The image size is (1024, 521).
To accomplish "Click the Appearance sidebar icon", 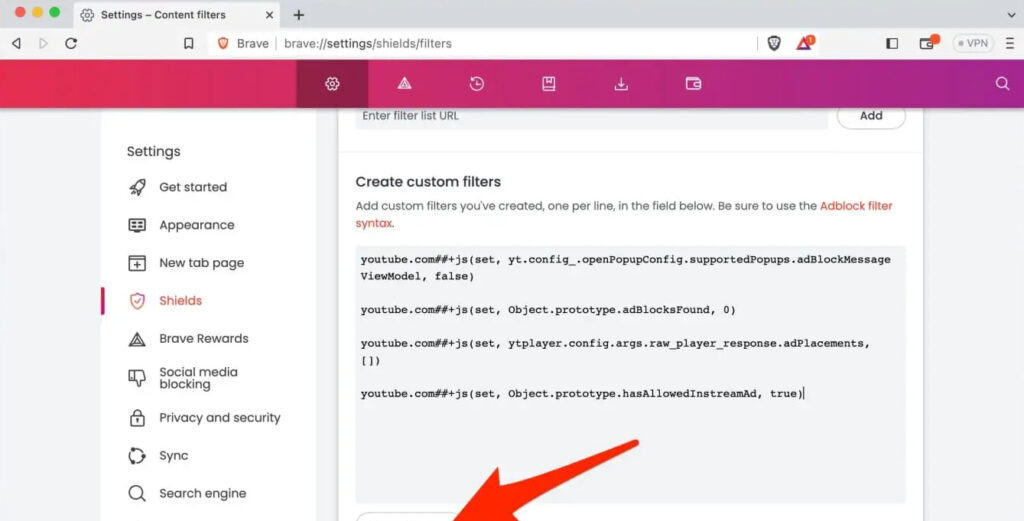I will click(x=137, y=225).
